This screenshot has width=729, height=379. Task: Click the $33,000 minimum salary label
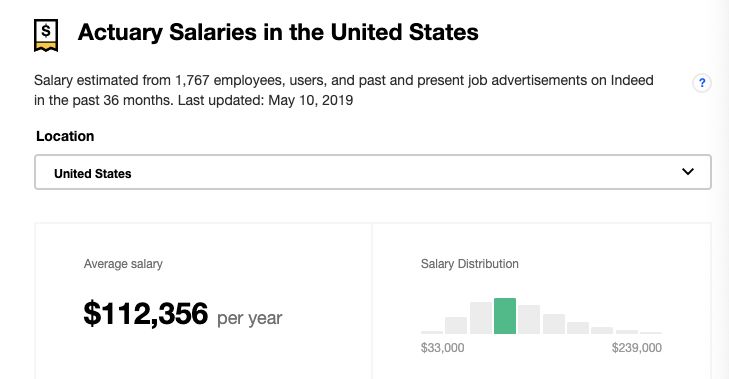(443, 348)
